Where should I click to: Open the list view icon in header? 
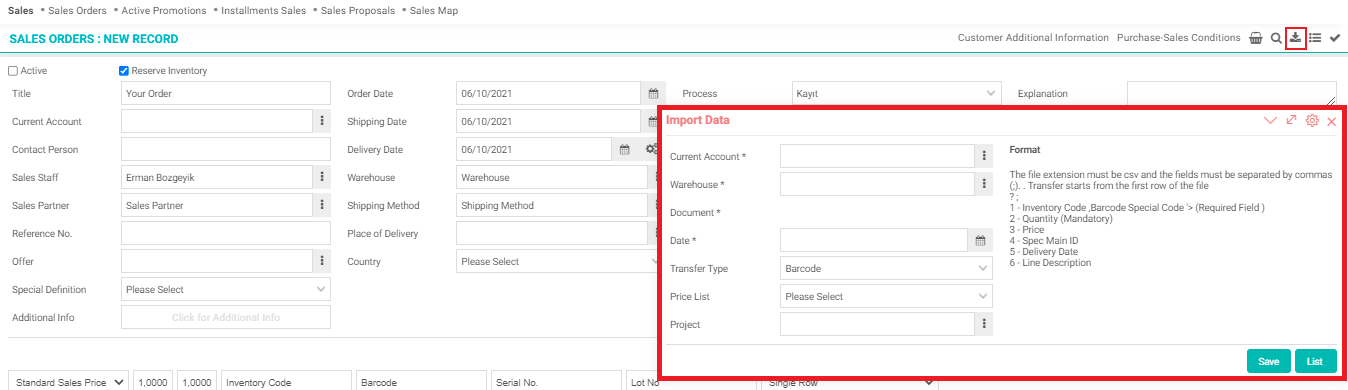tap(1315, 38)
